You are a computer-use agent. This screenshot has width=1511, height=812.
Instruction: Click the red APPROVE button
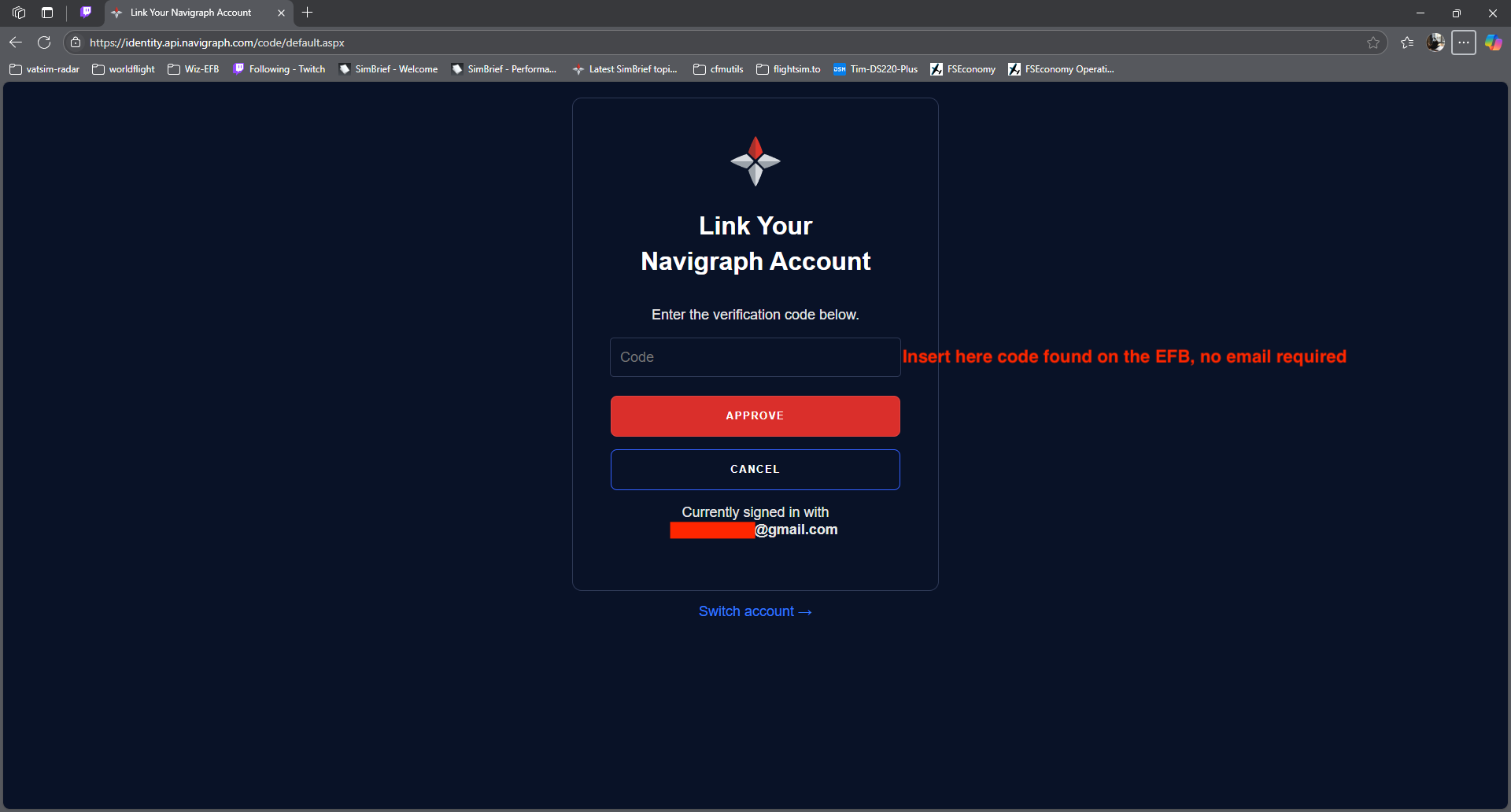pyautogui.click(x=755, y=416)
